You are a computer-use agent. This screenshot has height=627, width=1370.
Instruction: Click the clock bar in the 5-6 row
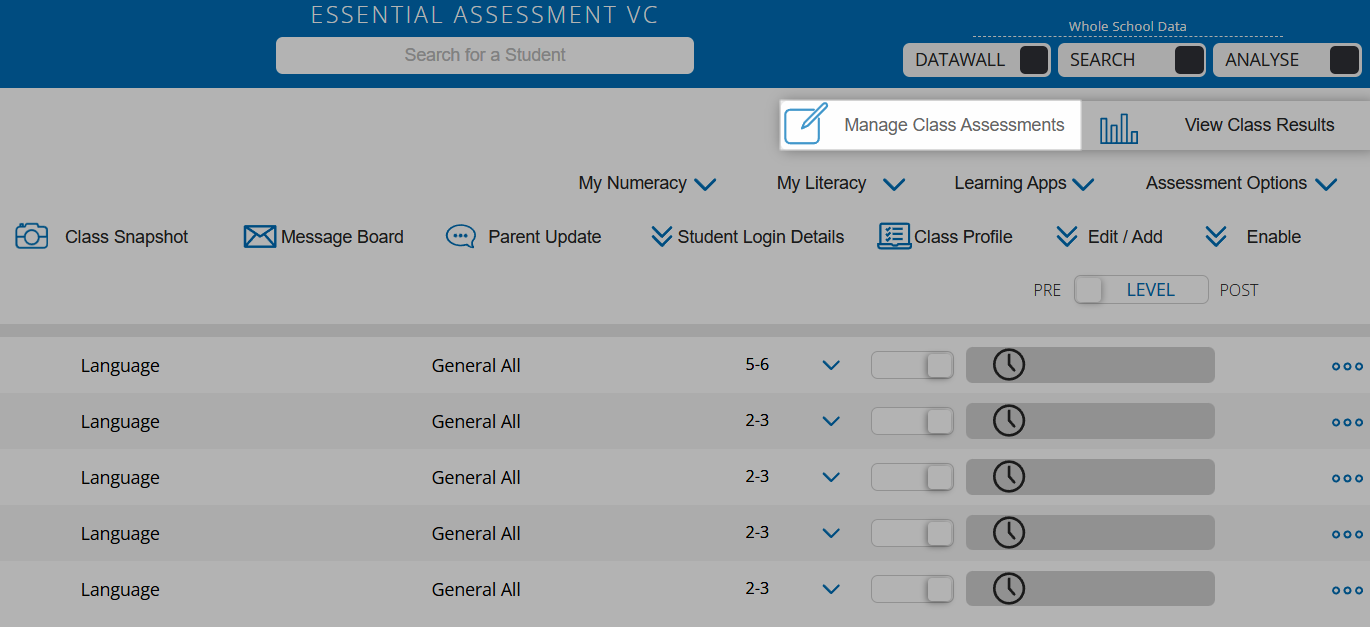click(x=1090, y=365)
